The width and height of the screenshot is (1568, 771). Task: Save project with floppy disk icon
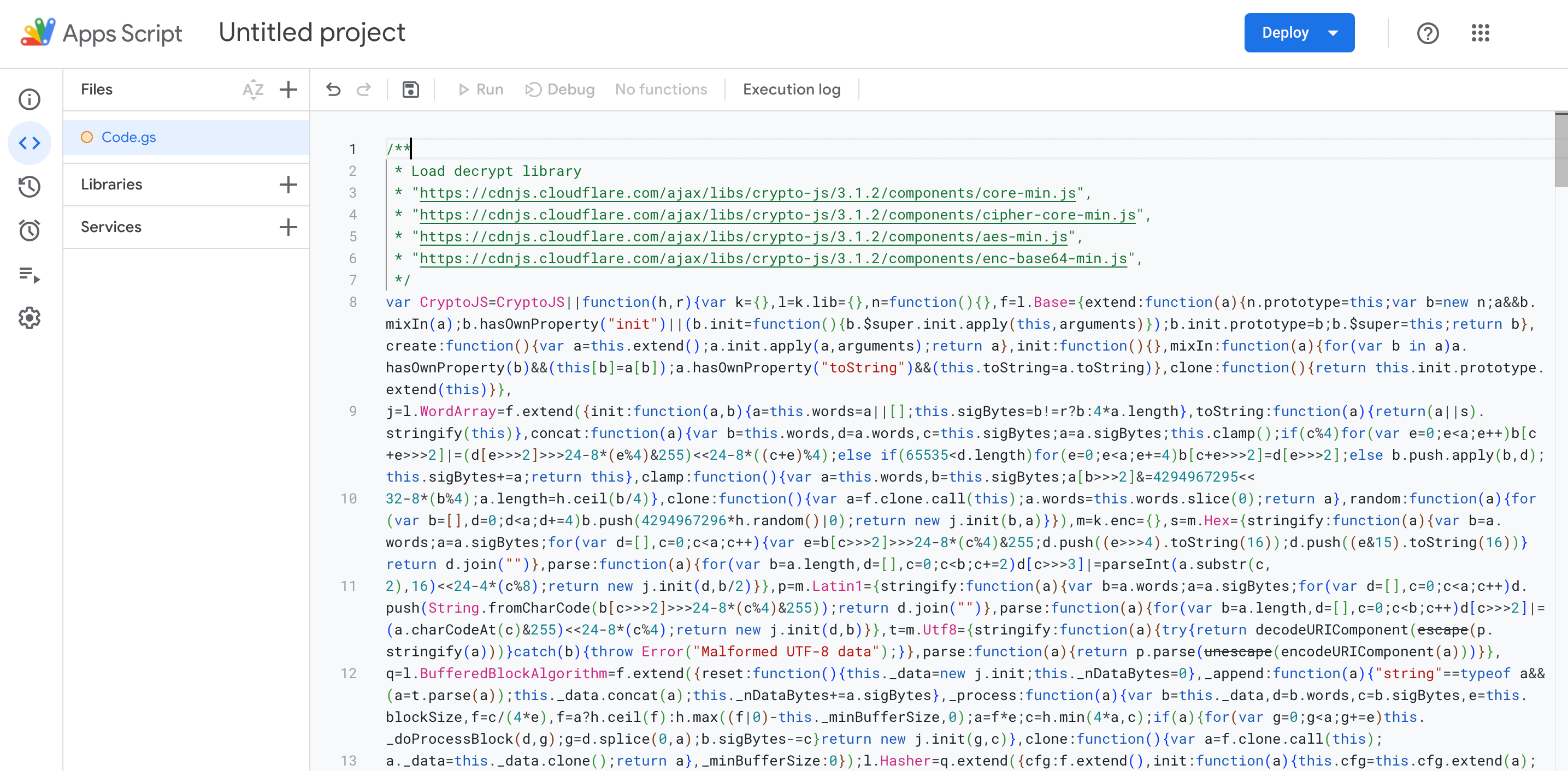tap(411, 90)
